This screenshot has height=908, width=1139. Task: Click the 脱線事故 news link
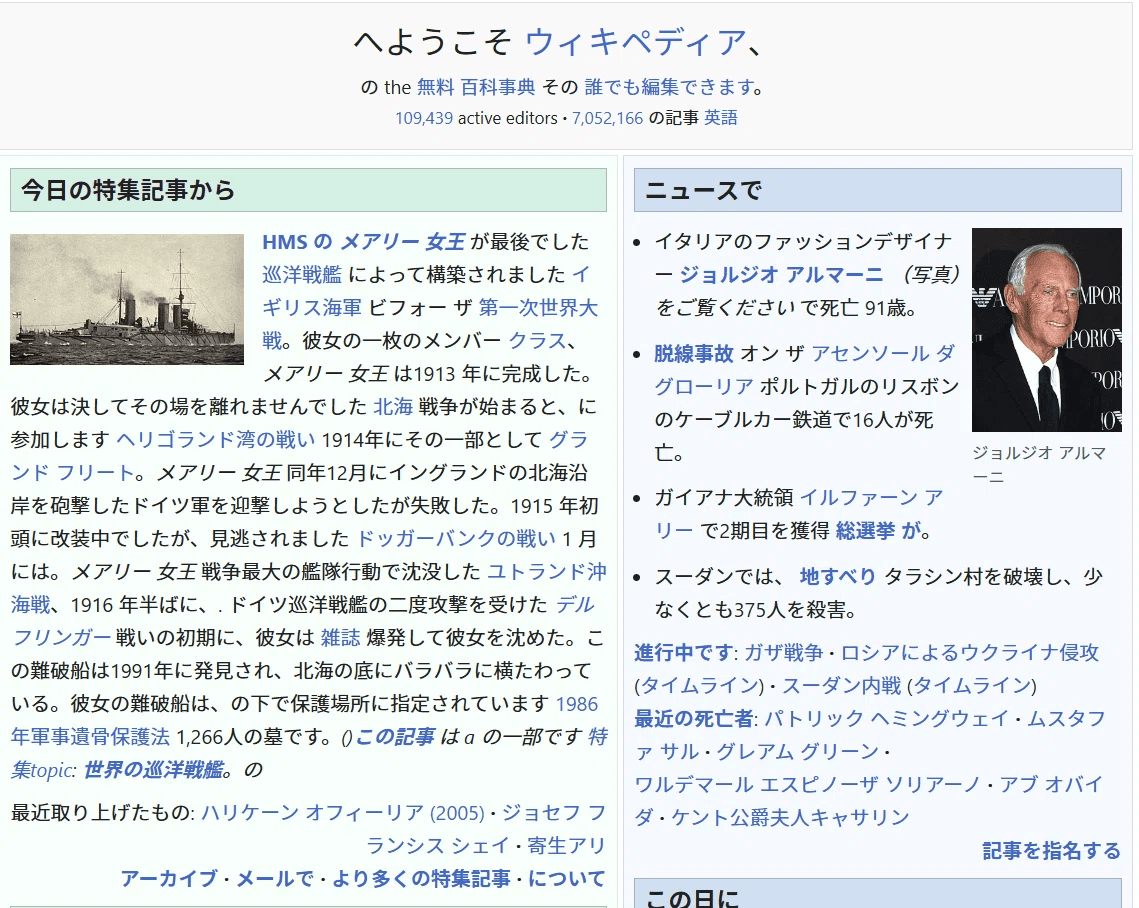[x=694, y=353]
